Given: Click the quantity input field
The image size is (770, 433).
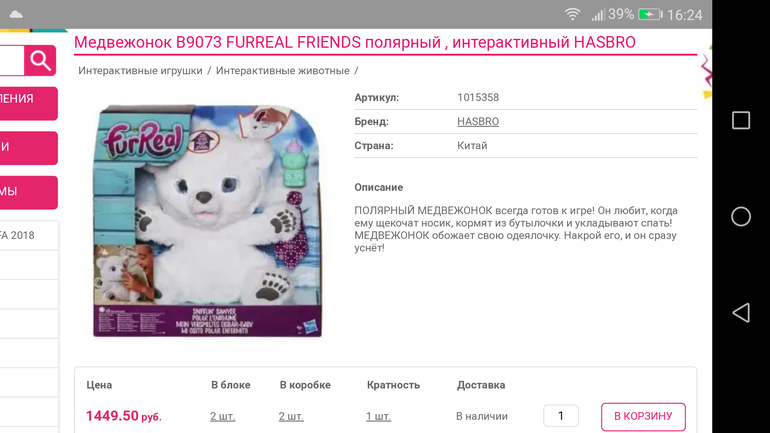Looking at the screenshot, I should (x=561, y=416).
